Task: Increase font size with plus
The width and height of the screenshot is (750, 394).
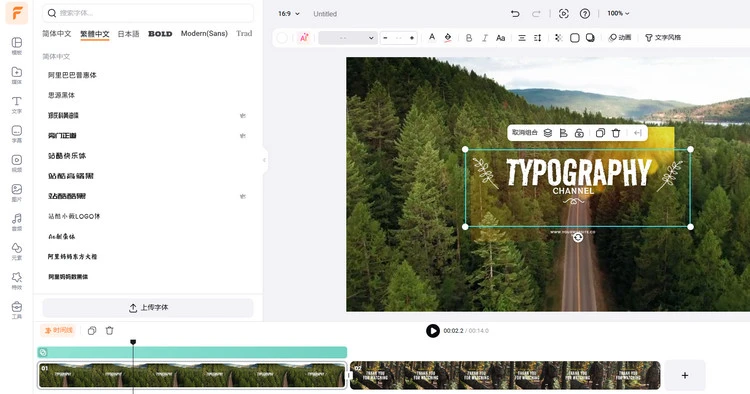Action: [412, 38]
